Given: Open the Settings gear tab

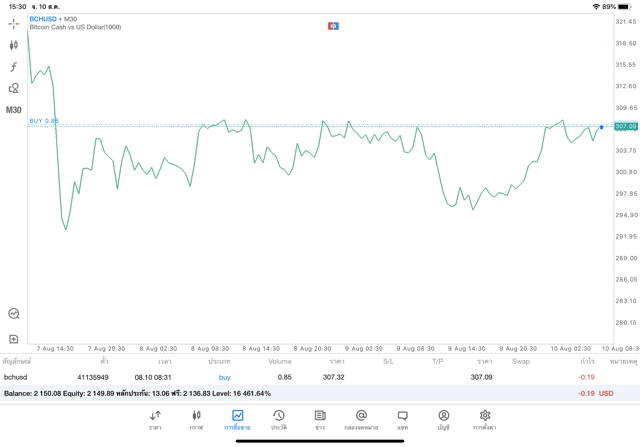Looking at the screenshot, I should pyautogui.click(x=484, y=419).
